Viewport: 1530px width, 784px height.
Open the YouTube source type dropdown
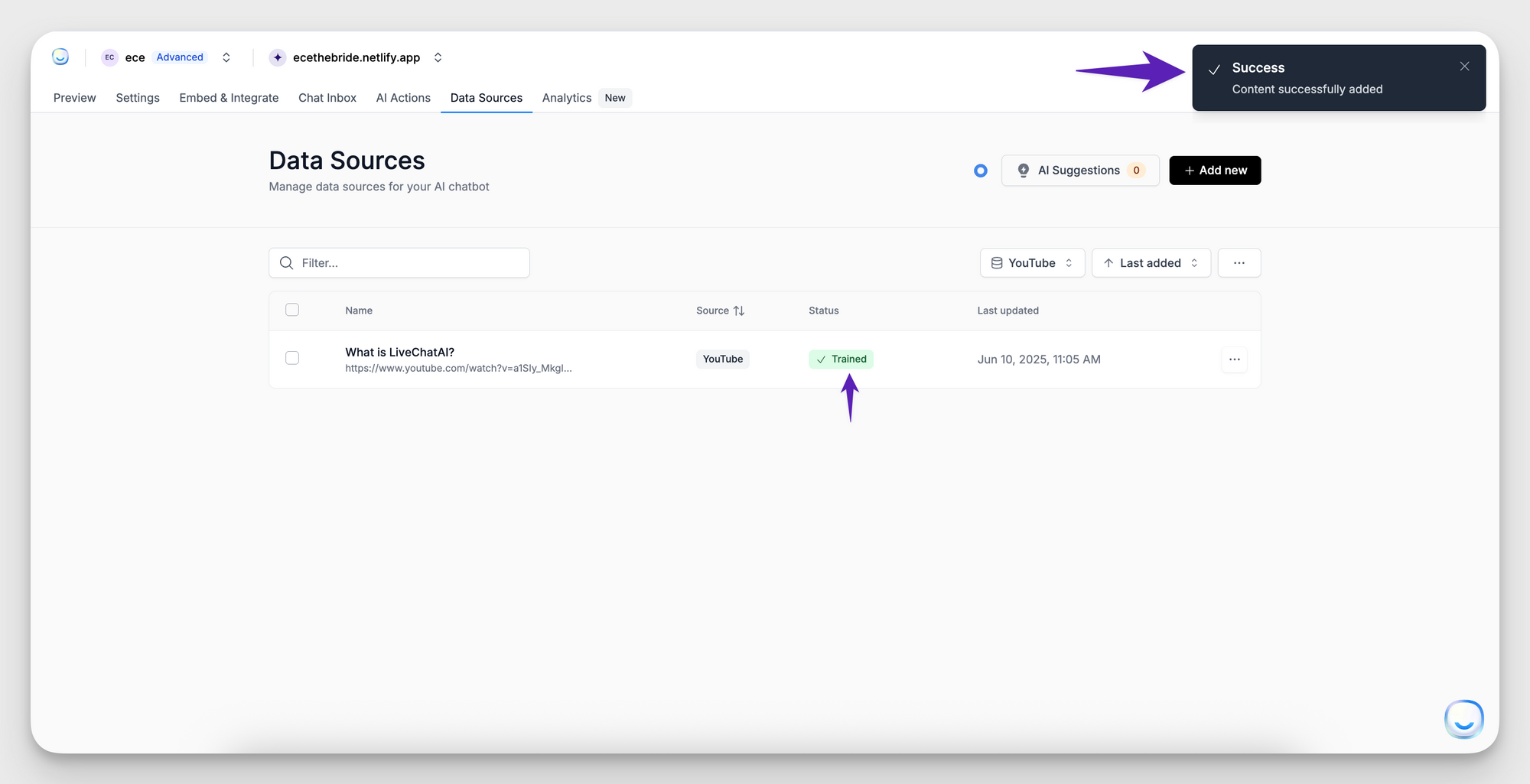point(1032,263)
